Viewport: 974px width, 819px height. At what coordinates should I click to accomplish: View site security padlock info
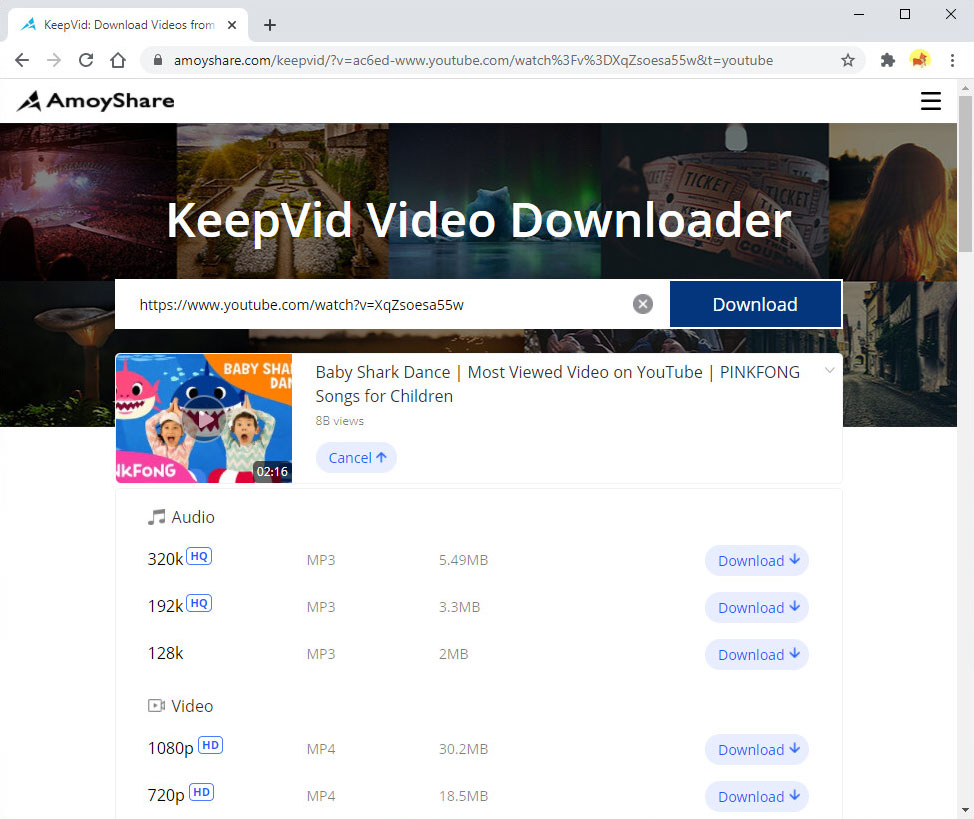point(158,60)
